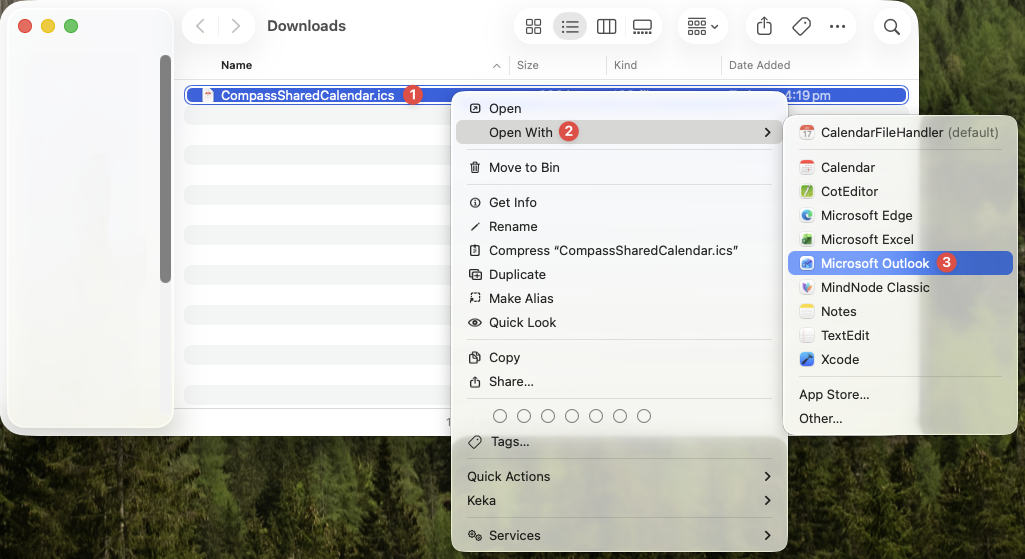Viewport: 1025px width, 559px height.
Task: Choose Copy in context menu
Action: [x=619, y=358]
